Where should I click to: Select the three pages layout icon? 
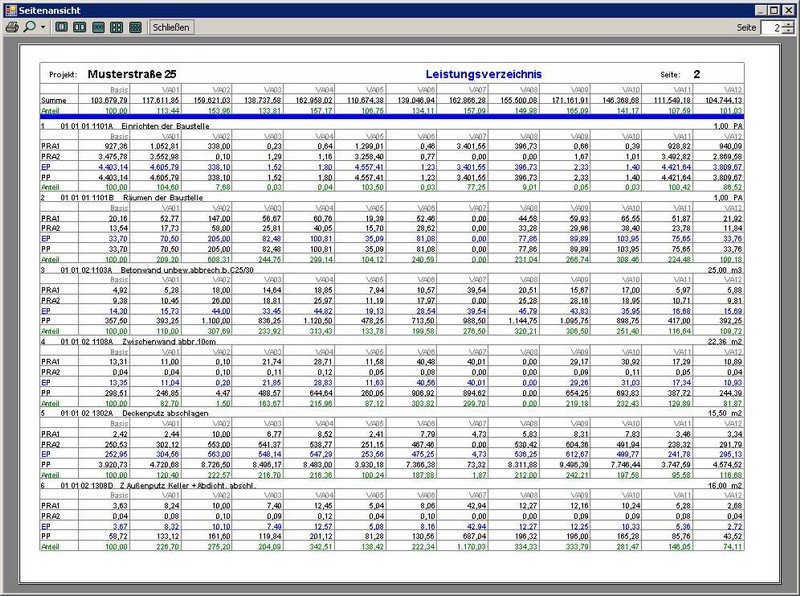tap(98, 27)
